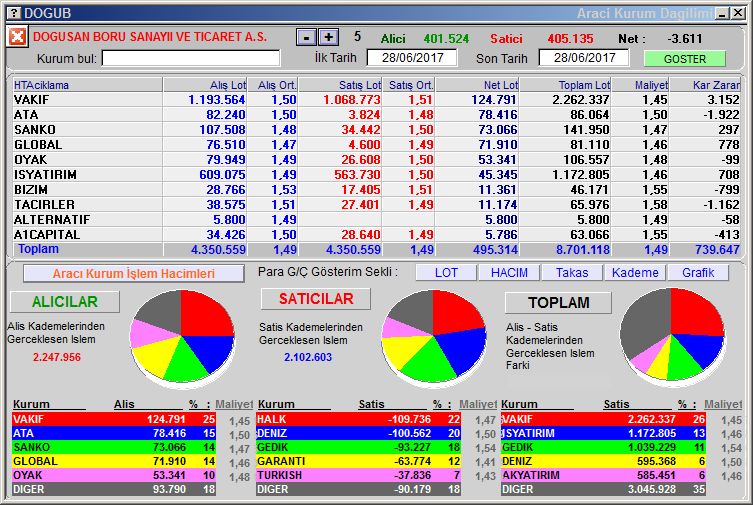Minimize the DOGUB window

722,13
